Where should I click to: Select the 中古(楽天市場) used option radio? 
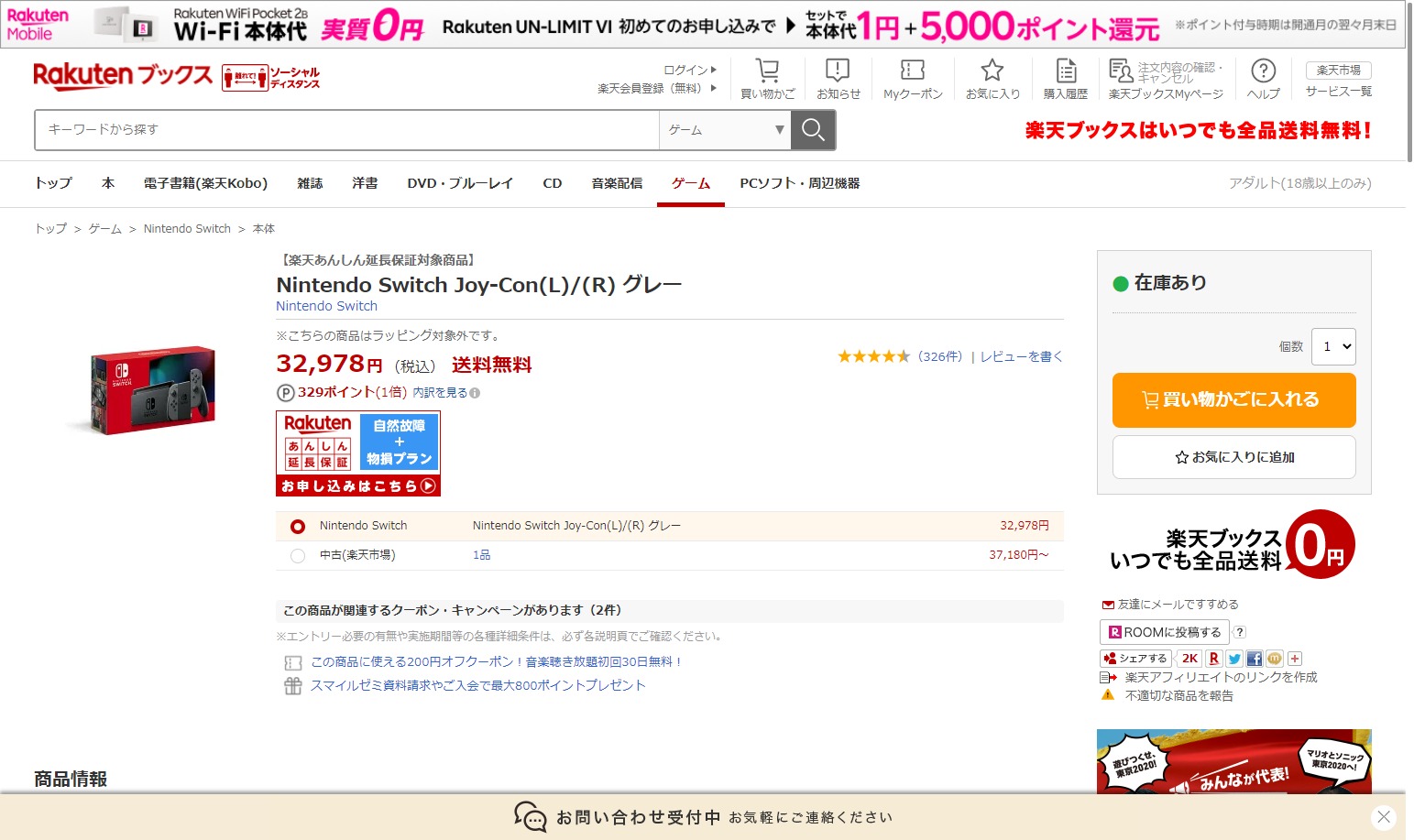click(x=298, y=556)
